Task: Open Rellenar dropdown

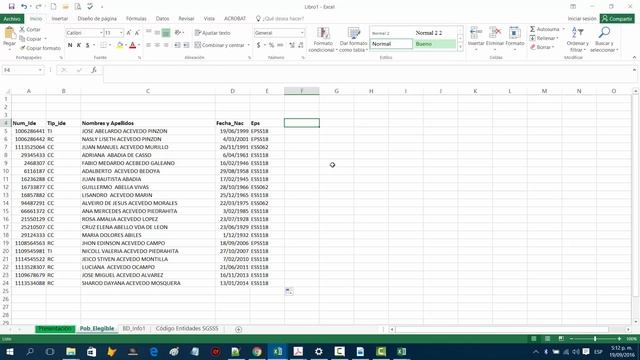Action: 544,38
